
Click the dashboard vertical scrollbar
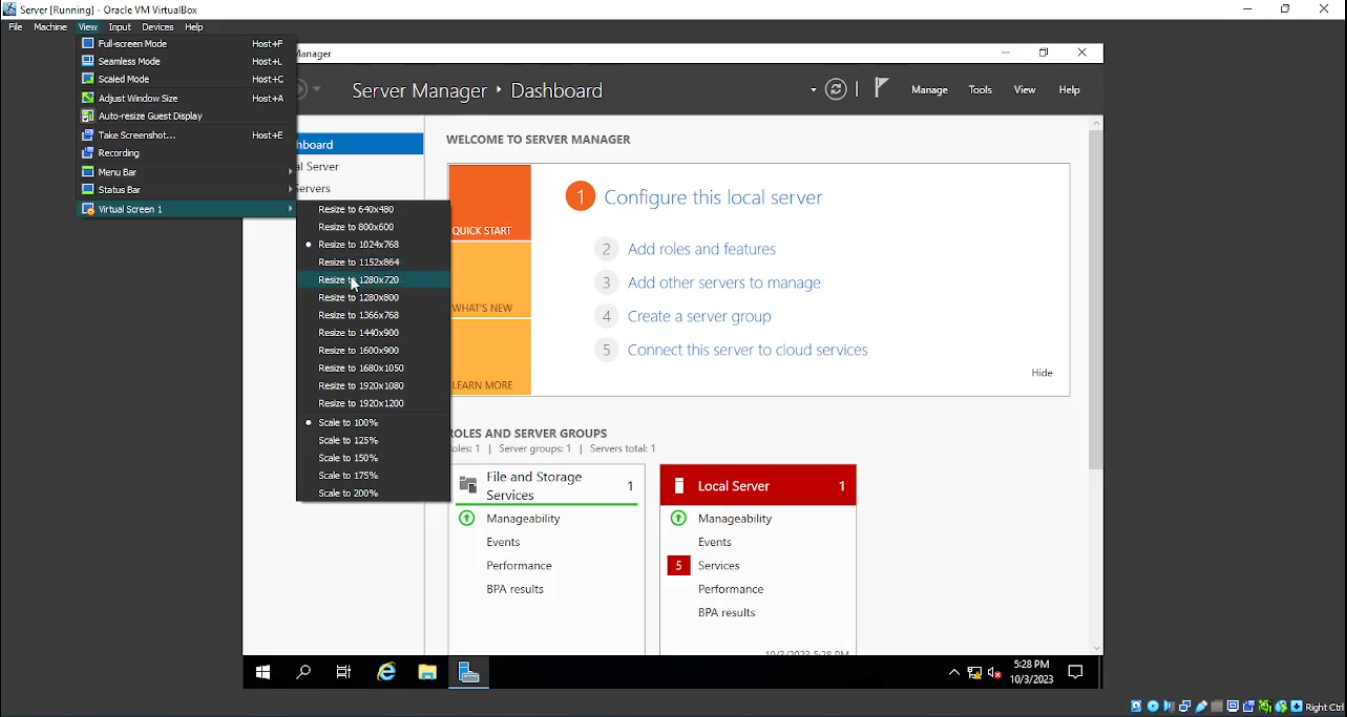(1096, 300)
